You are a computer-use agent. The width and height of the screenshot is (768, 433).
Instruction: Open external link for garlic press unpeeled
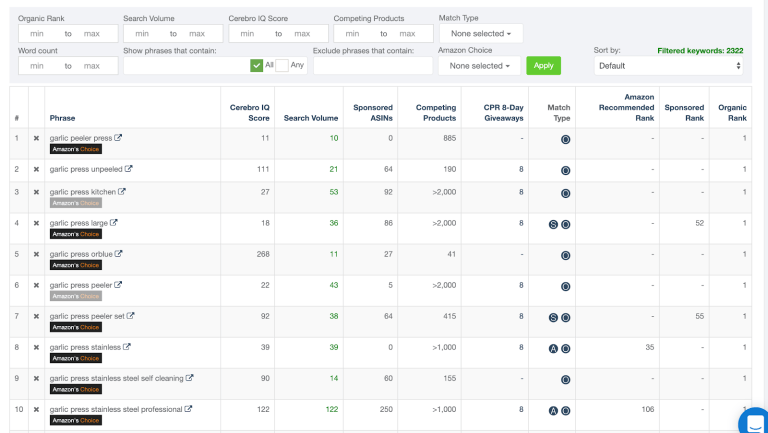click(128, 168)
